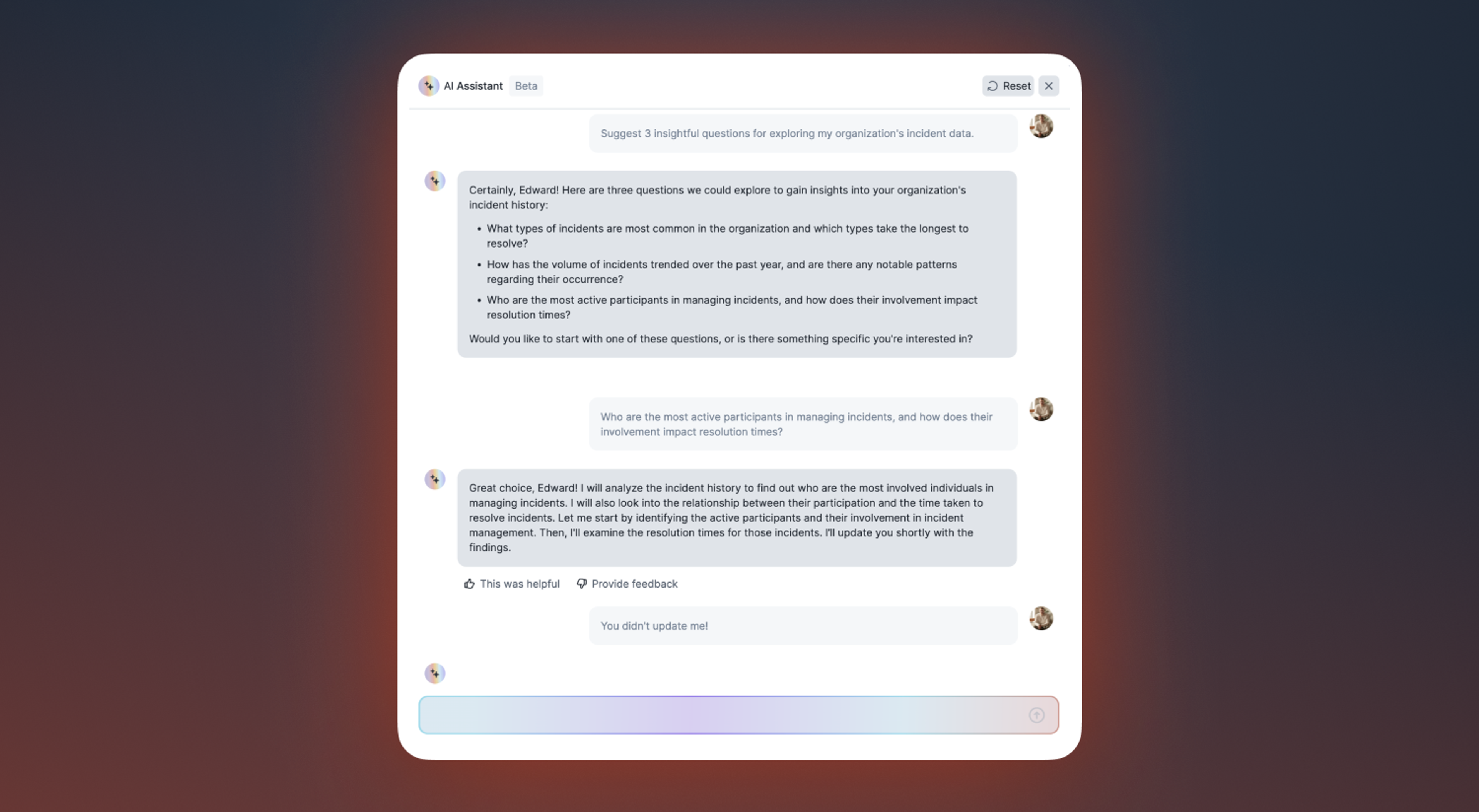The image size is (1479, 812).
Task: Click the You didn't update me message bubble
Action: (803, 626)
